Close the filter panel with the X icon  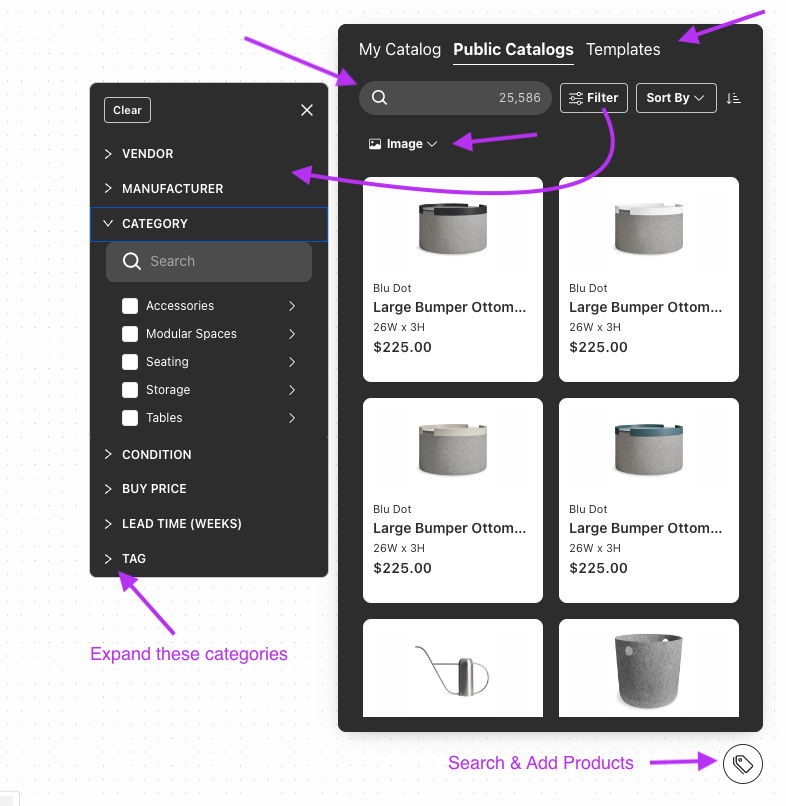307,110
